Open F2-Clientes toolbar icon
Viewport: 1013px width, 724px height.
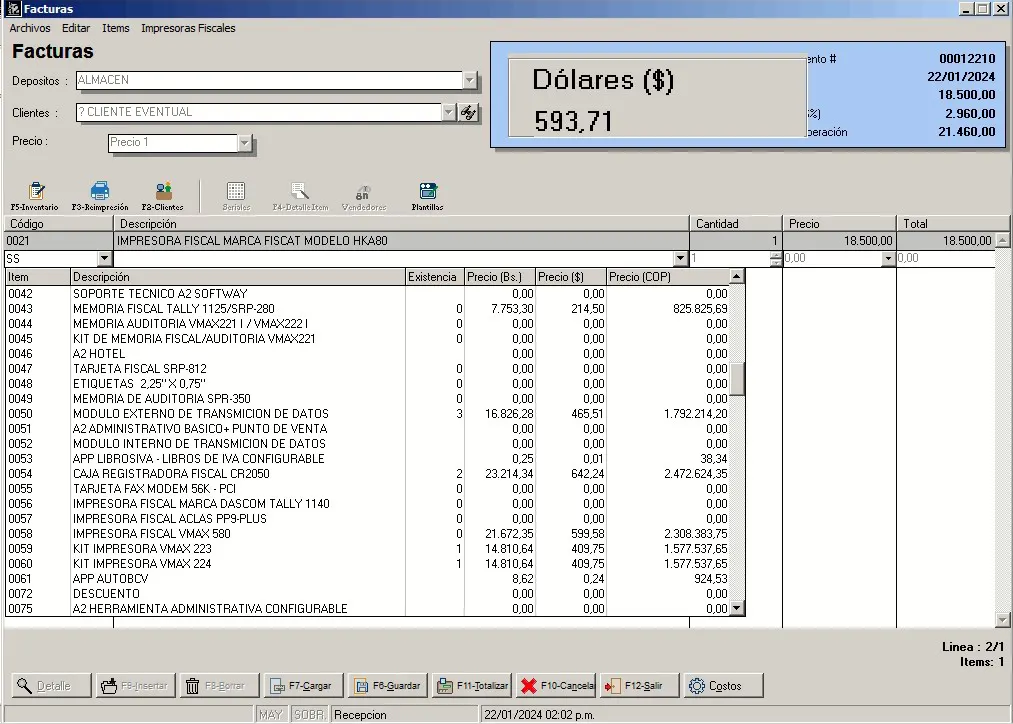163,196
